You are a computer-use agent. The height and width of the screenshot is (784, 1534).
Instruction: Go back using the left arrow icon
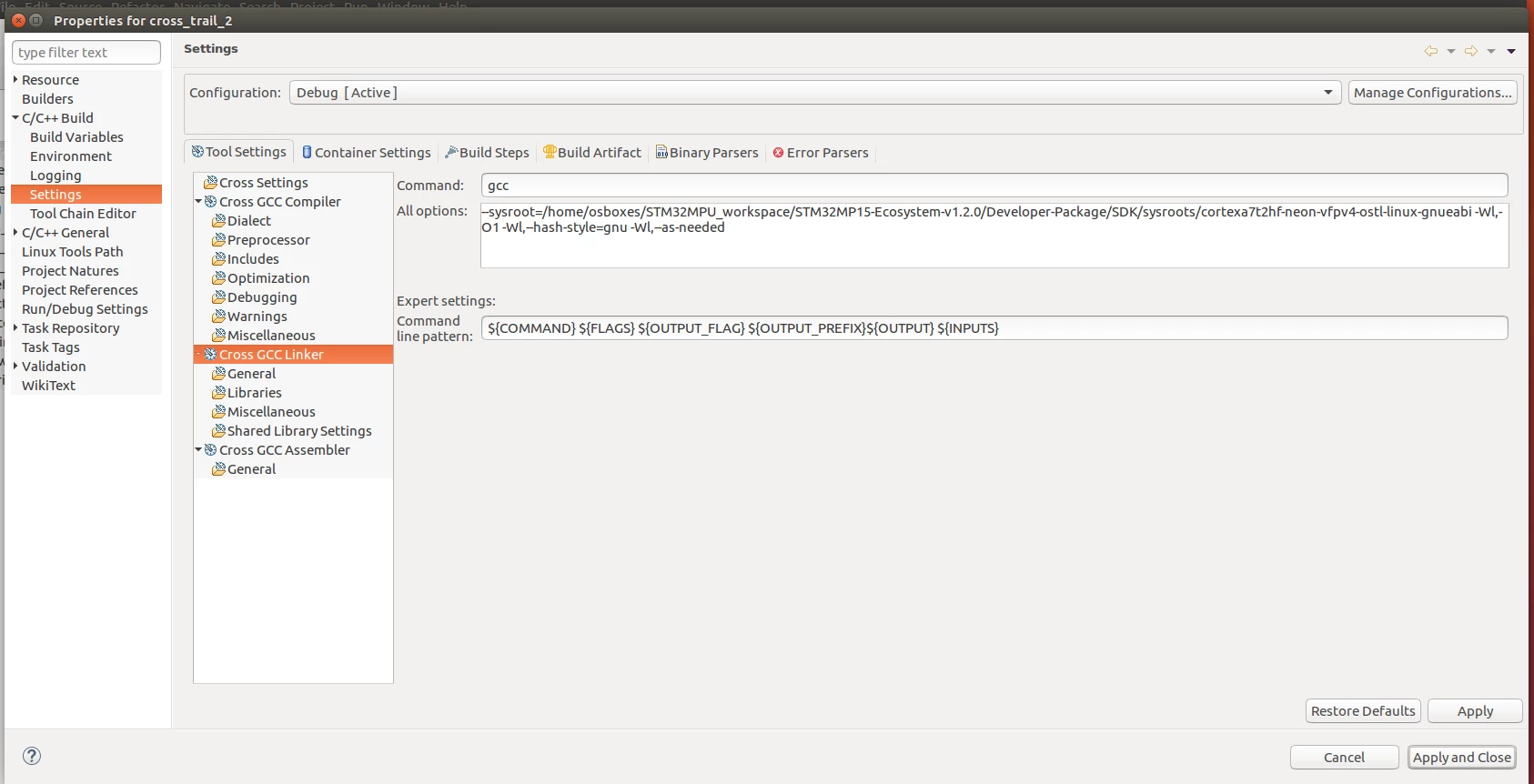pos(1431,51)
